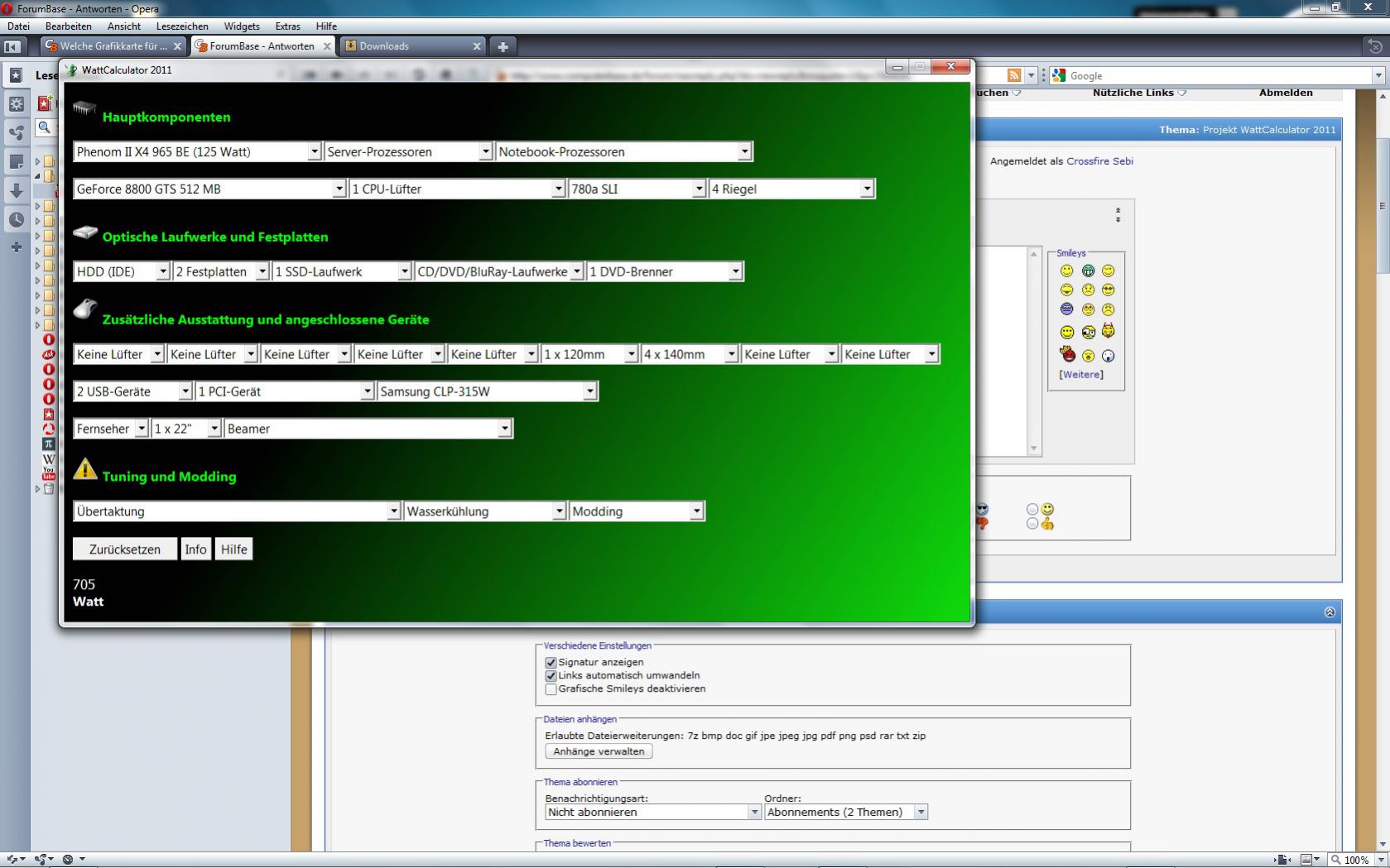Click the 'Crossfire Sebi' username link

point(1099,161)
